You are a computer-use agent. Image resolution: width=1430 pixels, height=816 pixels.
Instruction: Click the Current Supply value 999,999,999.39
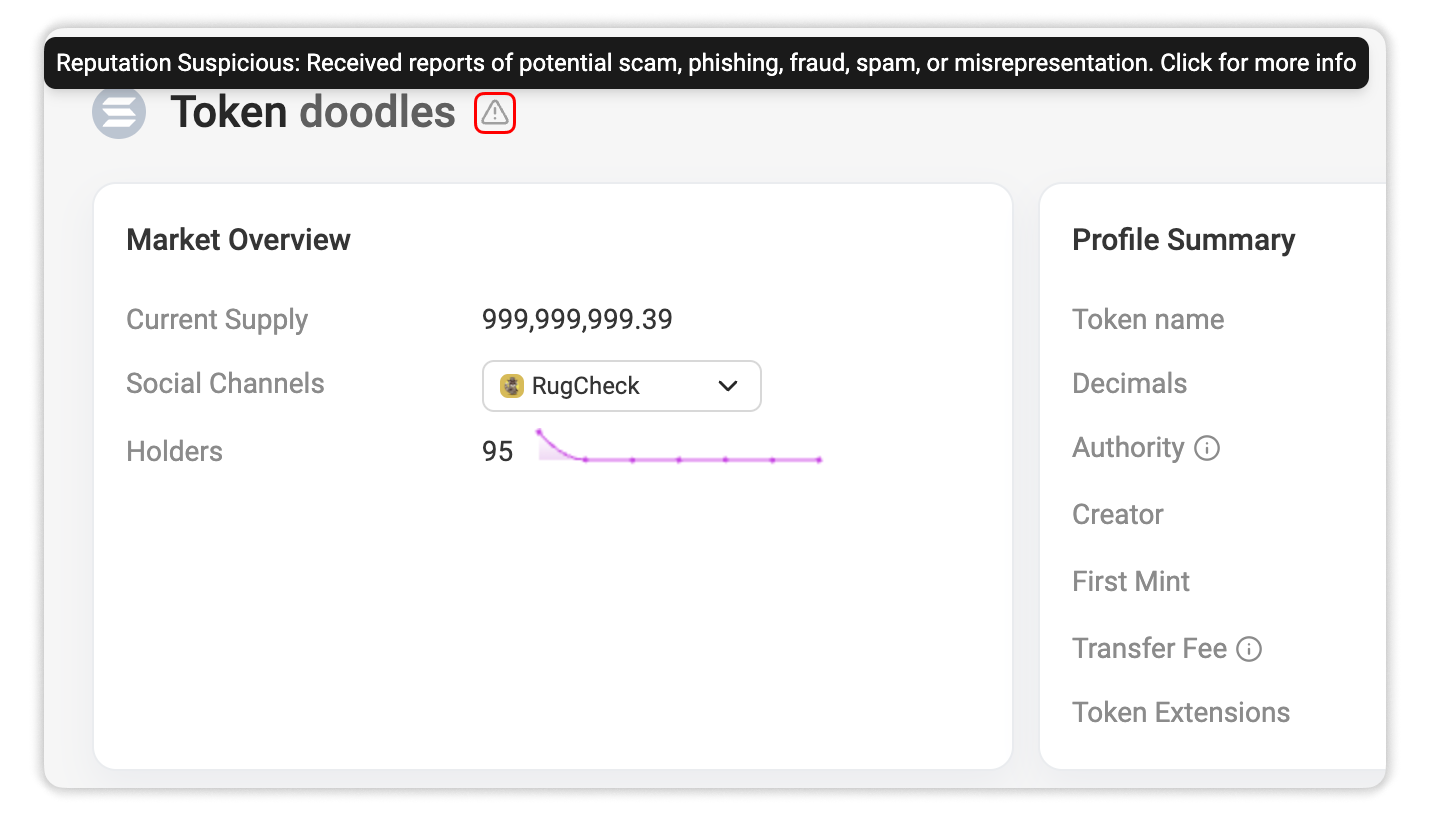tap(577, 320)
